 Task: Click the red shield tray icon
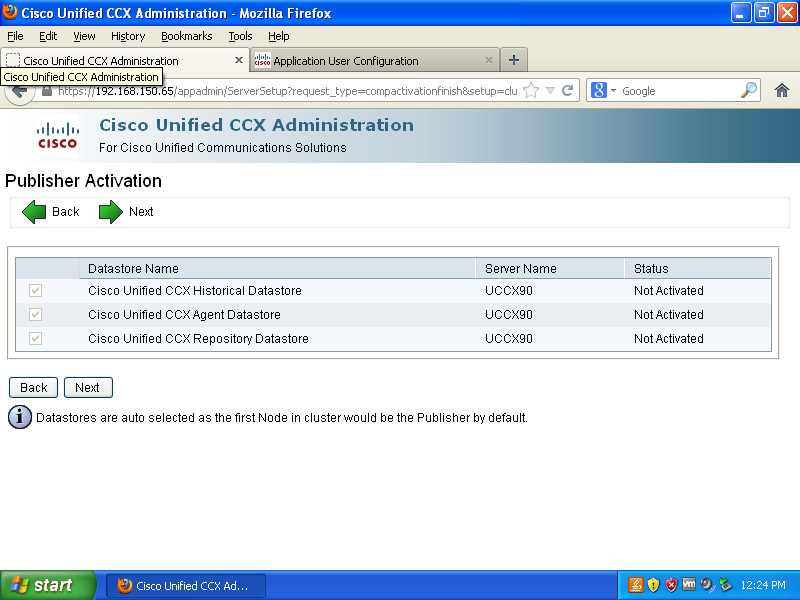671,585
